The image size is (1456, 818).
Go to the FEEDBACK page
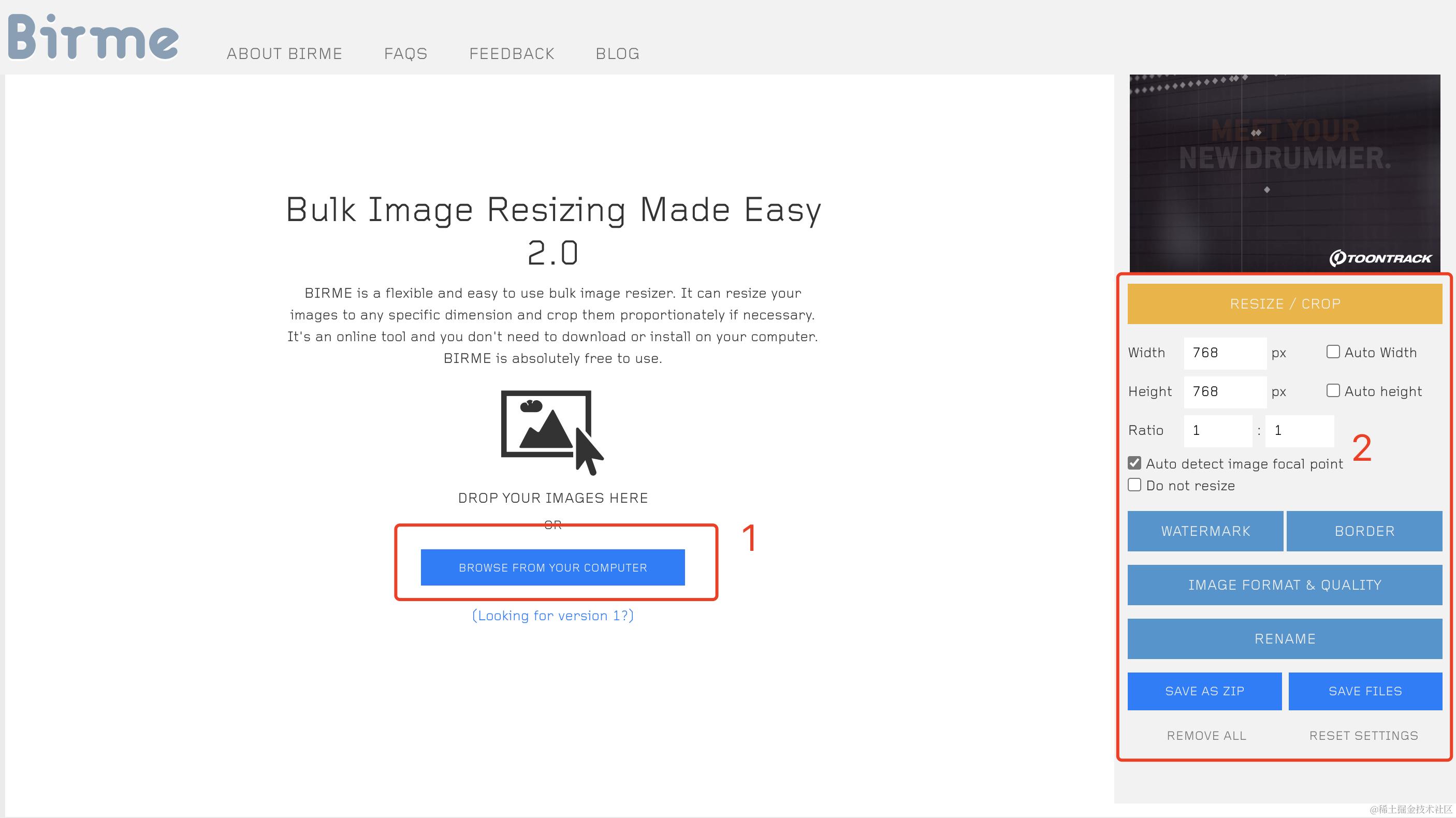click(512, 54)
